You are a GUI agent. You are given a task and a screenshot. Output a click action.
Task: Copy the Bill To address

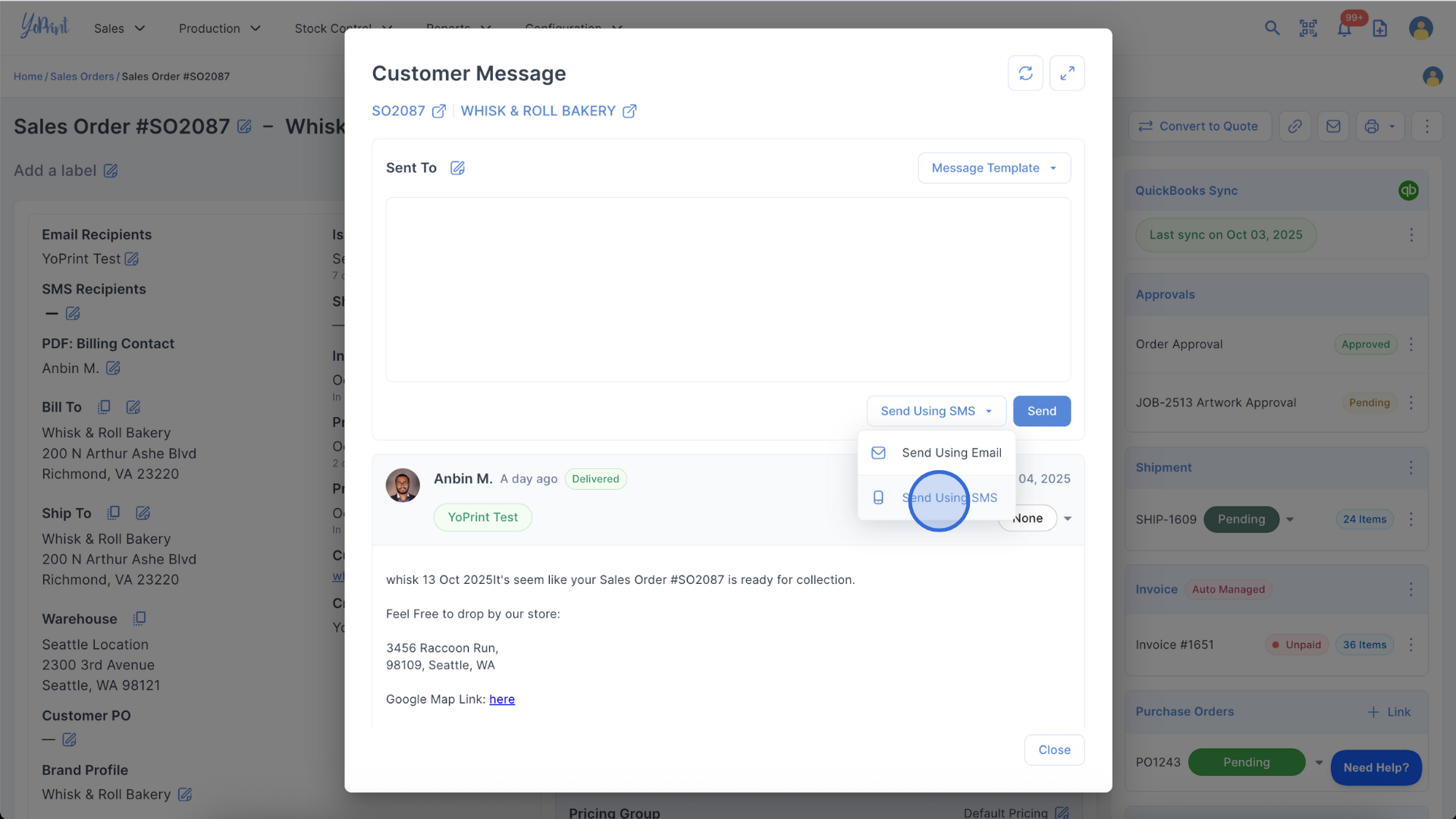click(104, 407)
